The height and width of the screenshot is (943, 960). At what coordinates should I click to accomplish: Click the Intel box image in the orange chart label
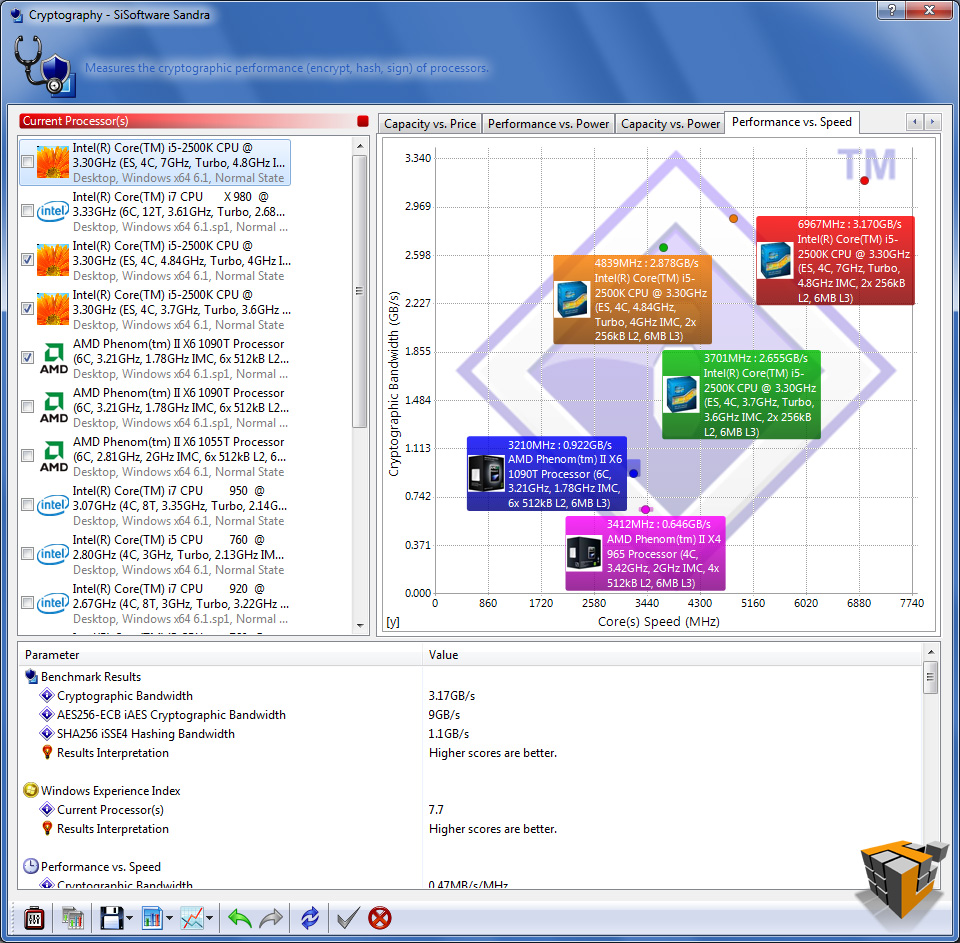572,299
